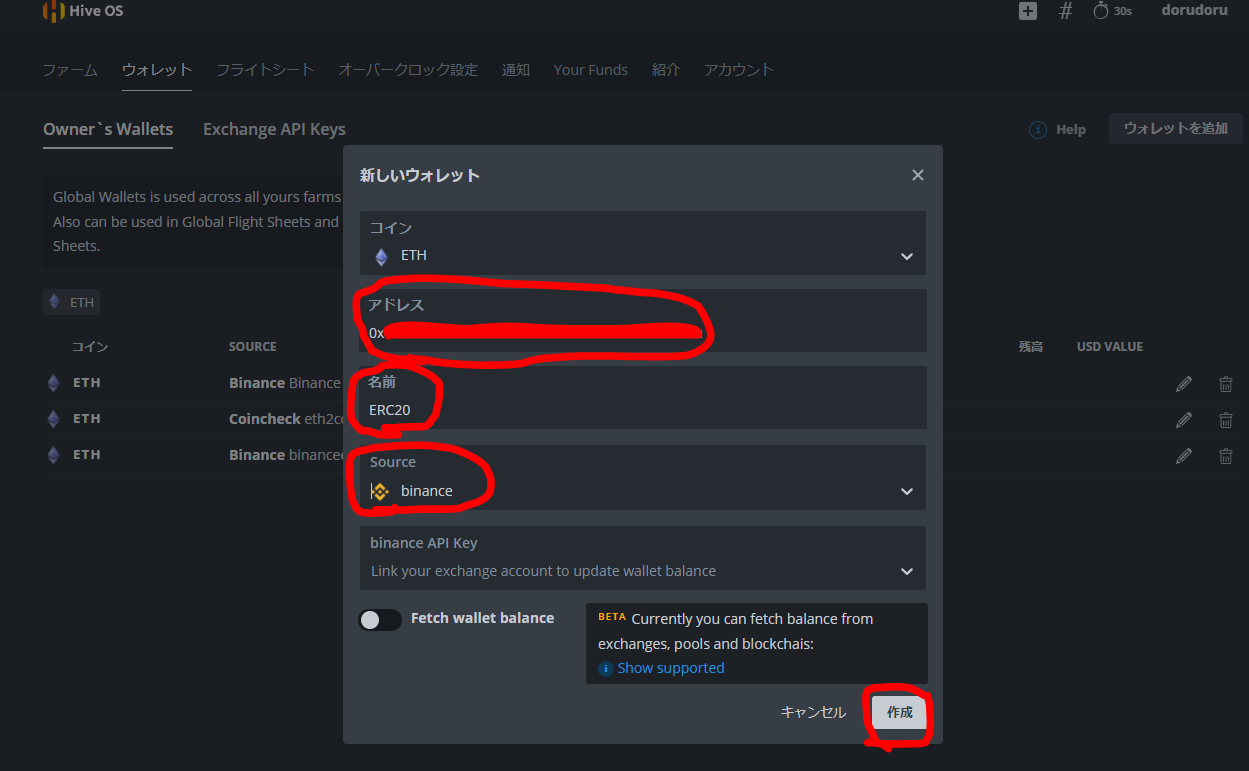Click the 30s refresh timer icon
This screenshot has width=1249, height=771.
click(x=1101, y=11)
